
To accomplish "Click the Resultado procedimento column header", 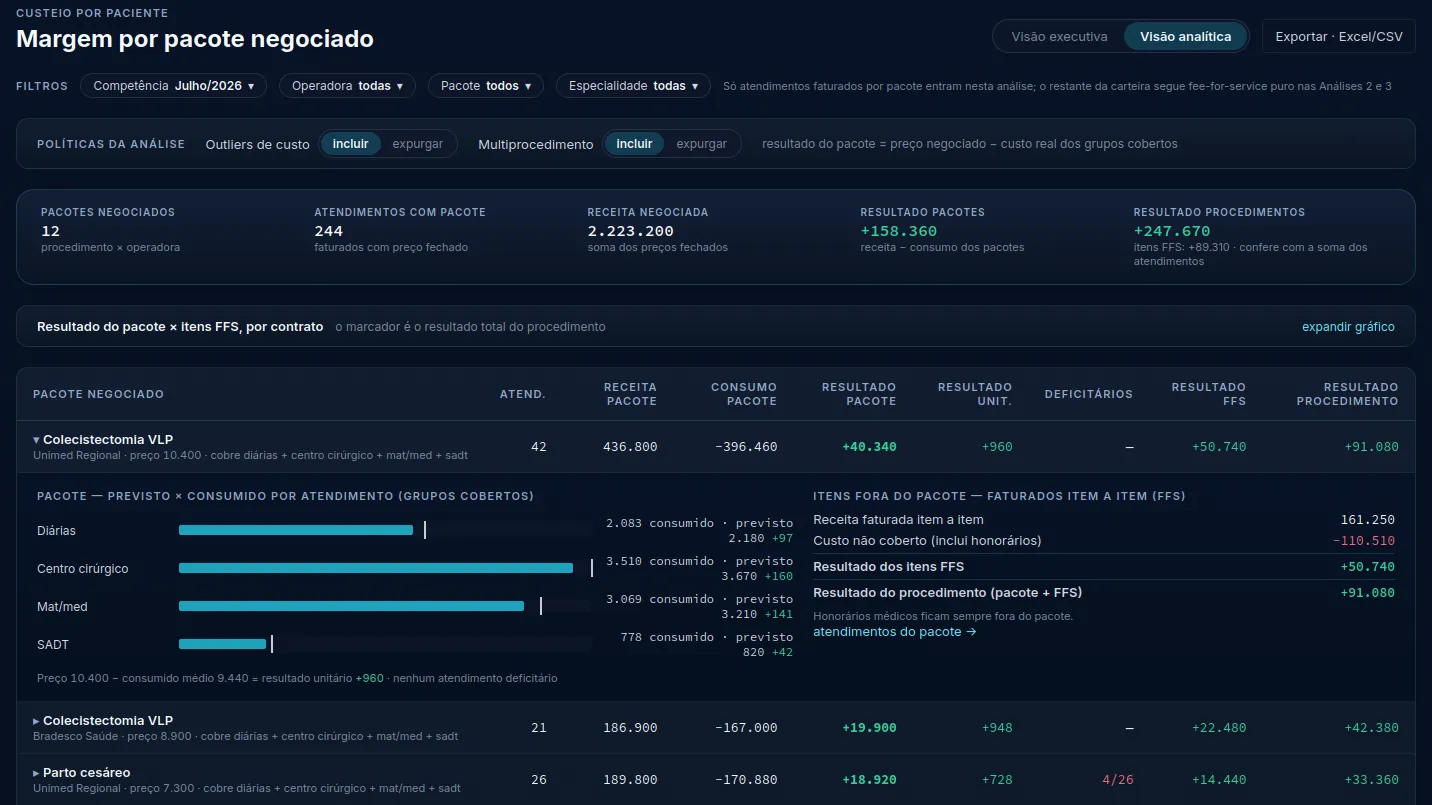I will tap(1347, 394).
